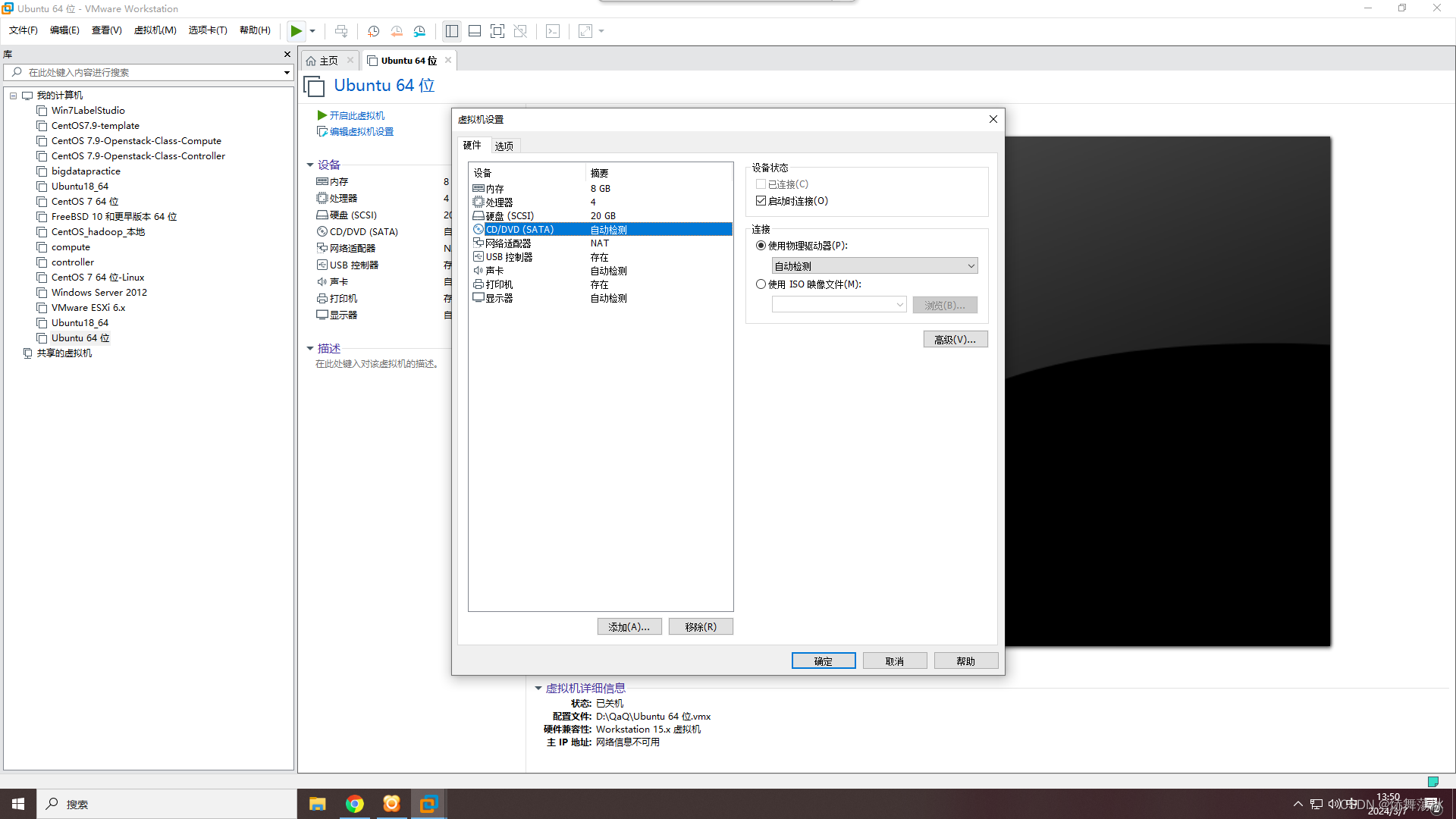Open Google Chrome from the taskbar
The height and width of the screenshot is (819, 1456).
tap(354, 804)
